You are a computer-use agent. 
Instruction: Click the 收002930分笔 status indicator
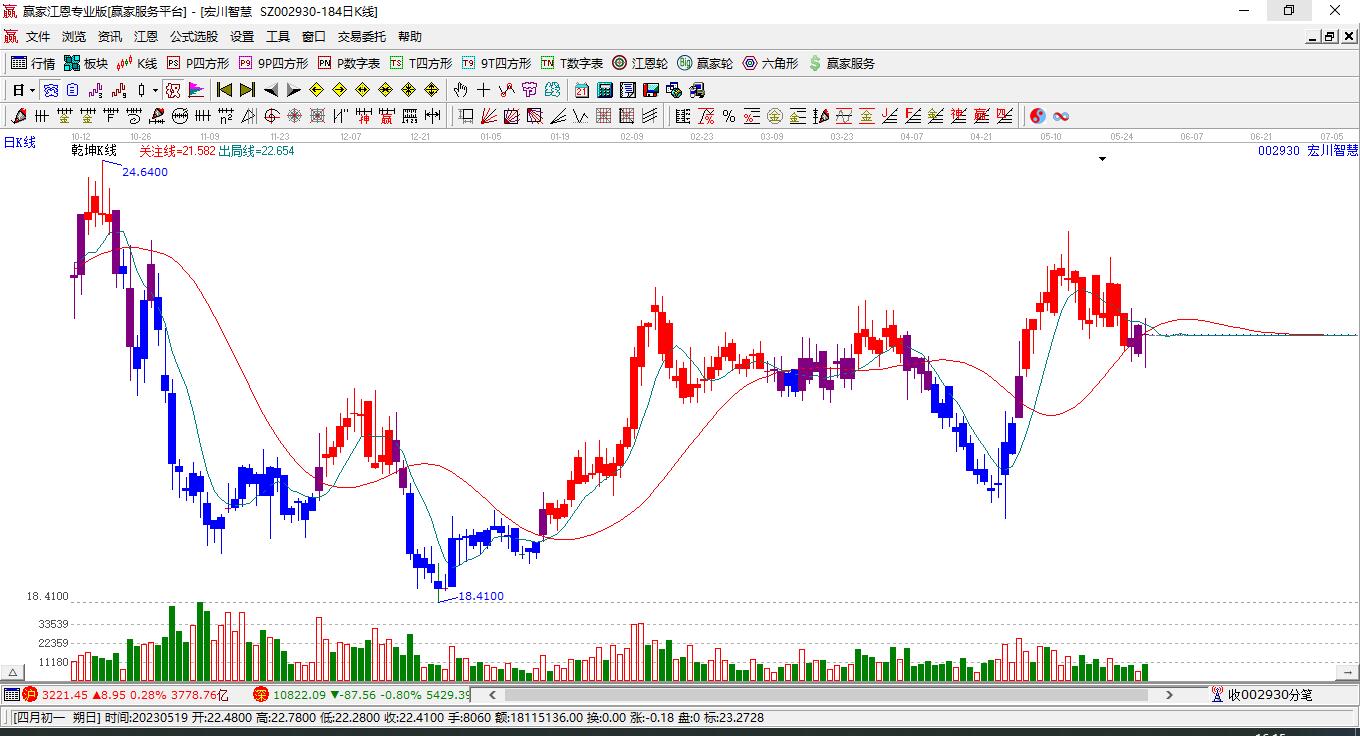(1261, 694)
